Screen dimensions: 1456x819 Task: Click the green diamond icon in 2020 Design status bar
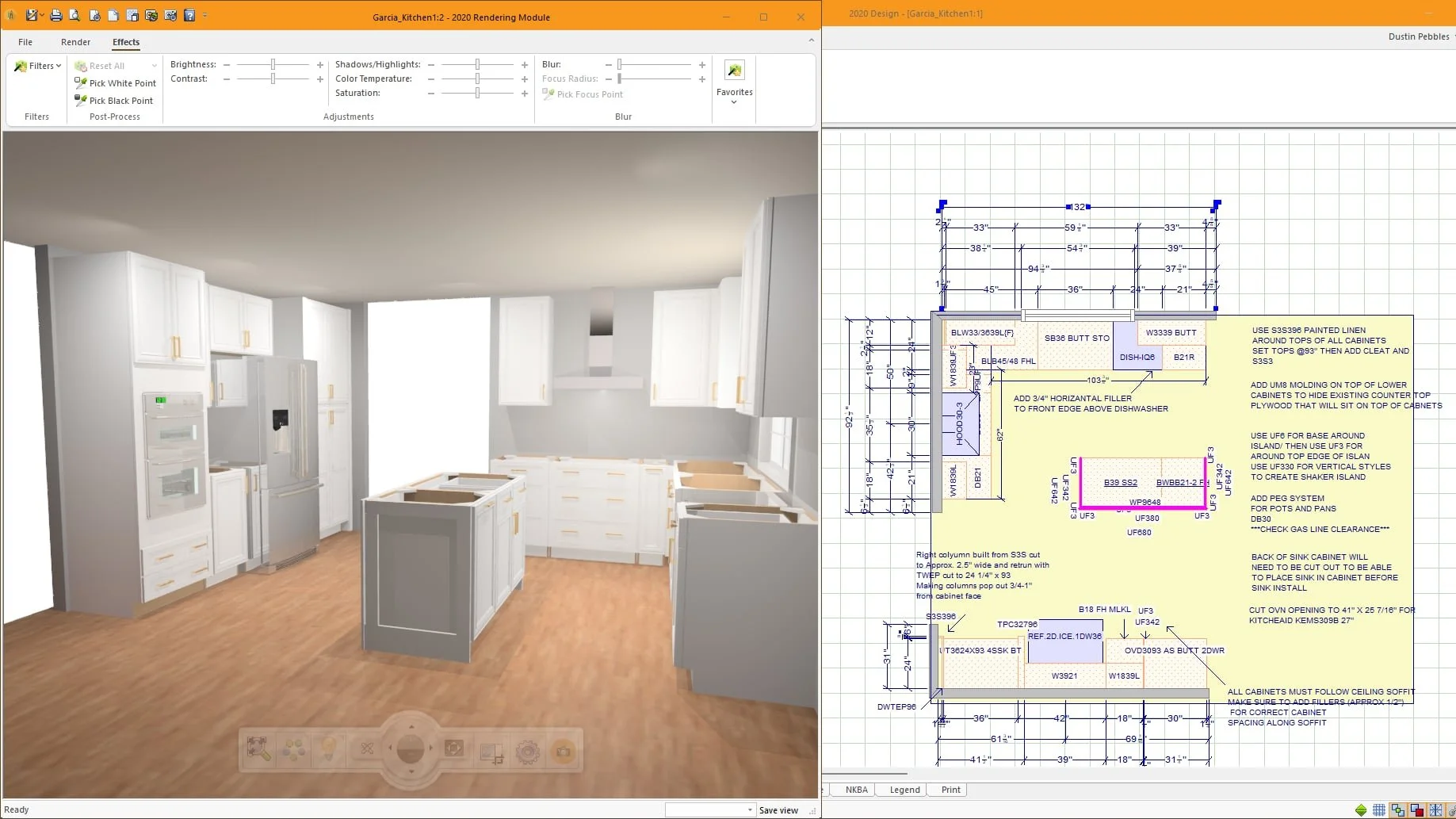click(1362, 810)
